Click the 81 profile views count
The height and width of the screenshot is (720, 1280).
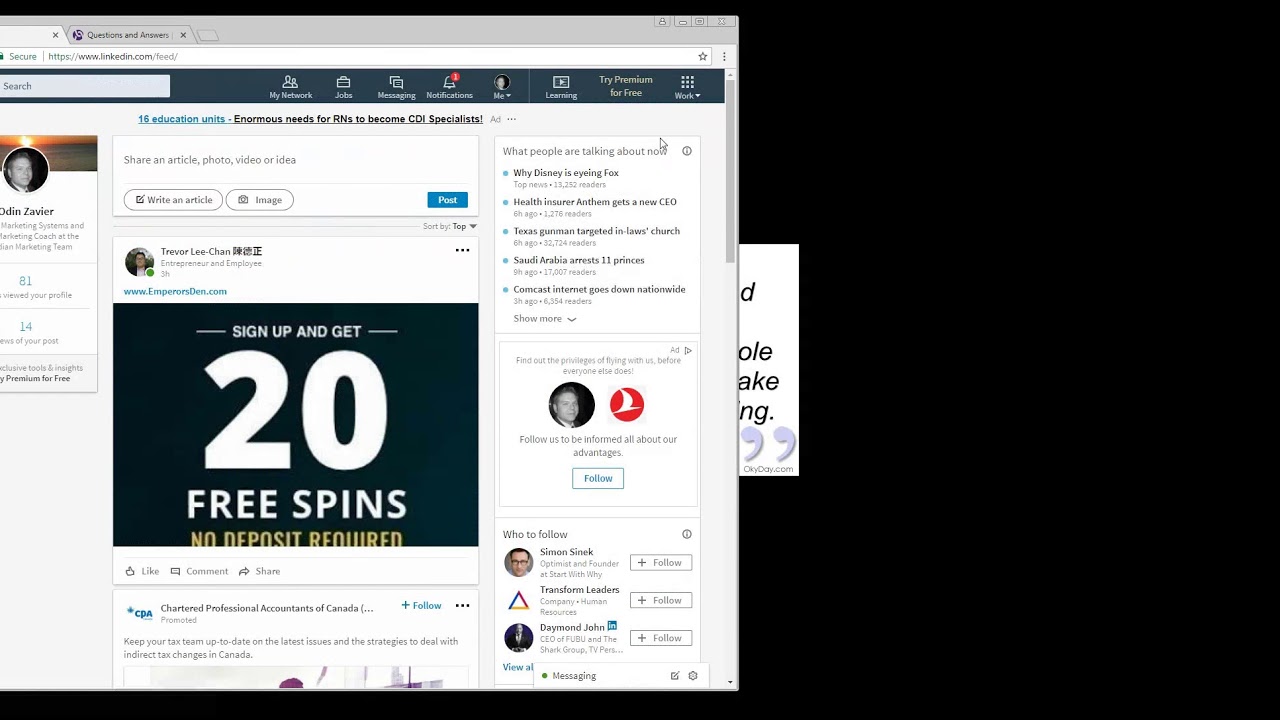coord(25,281)
